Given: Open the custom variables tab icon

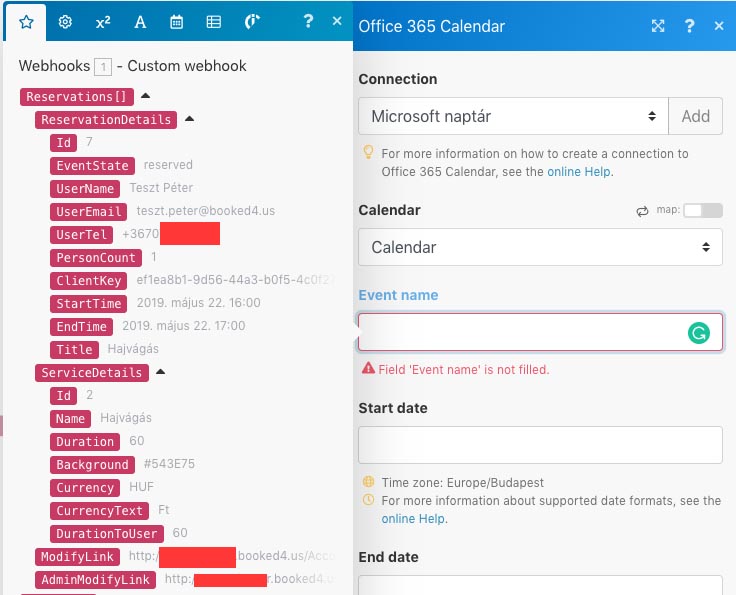Looking at the screenshot, I should click(x=252, y=22).
